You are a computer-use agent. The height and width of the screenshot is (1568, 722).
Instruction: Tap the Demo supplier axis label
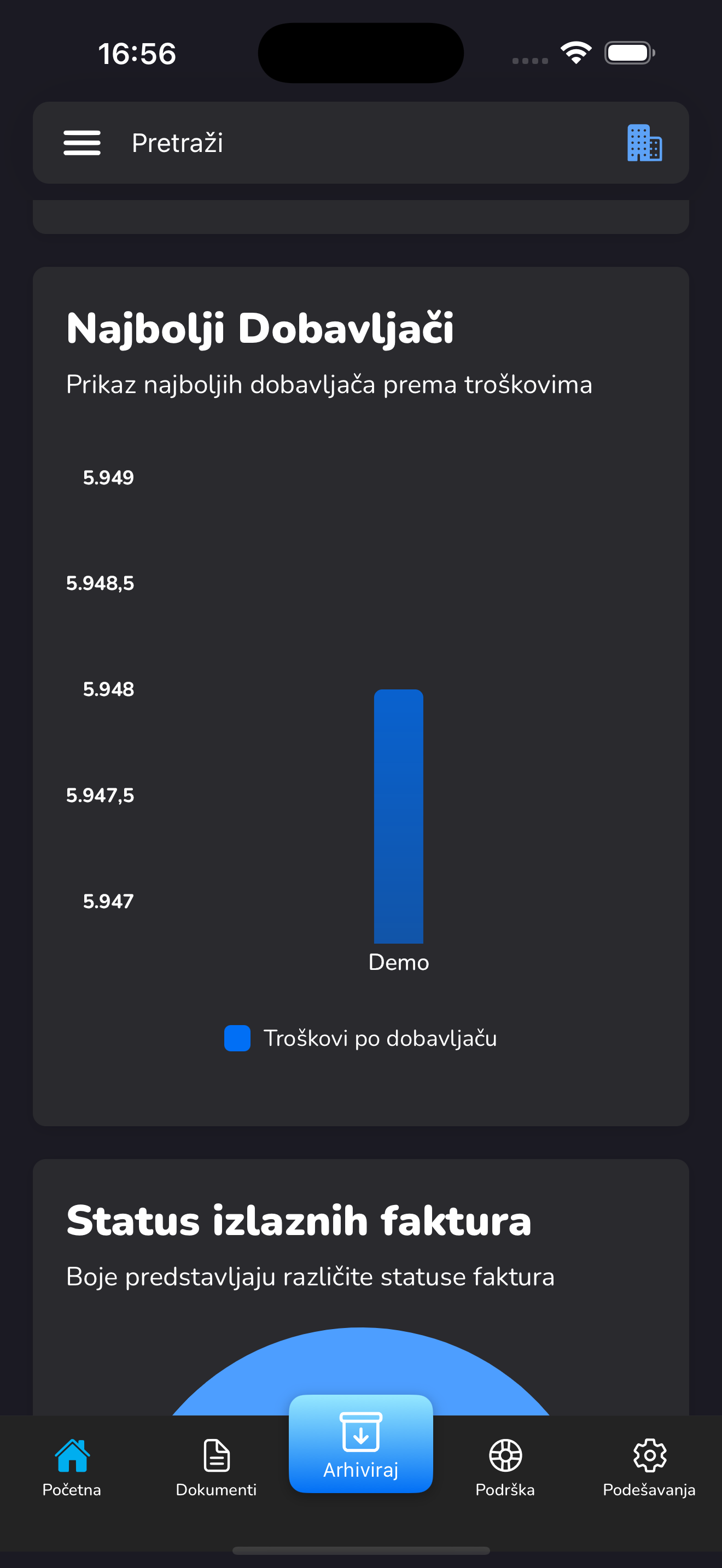point(399,962)
